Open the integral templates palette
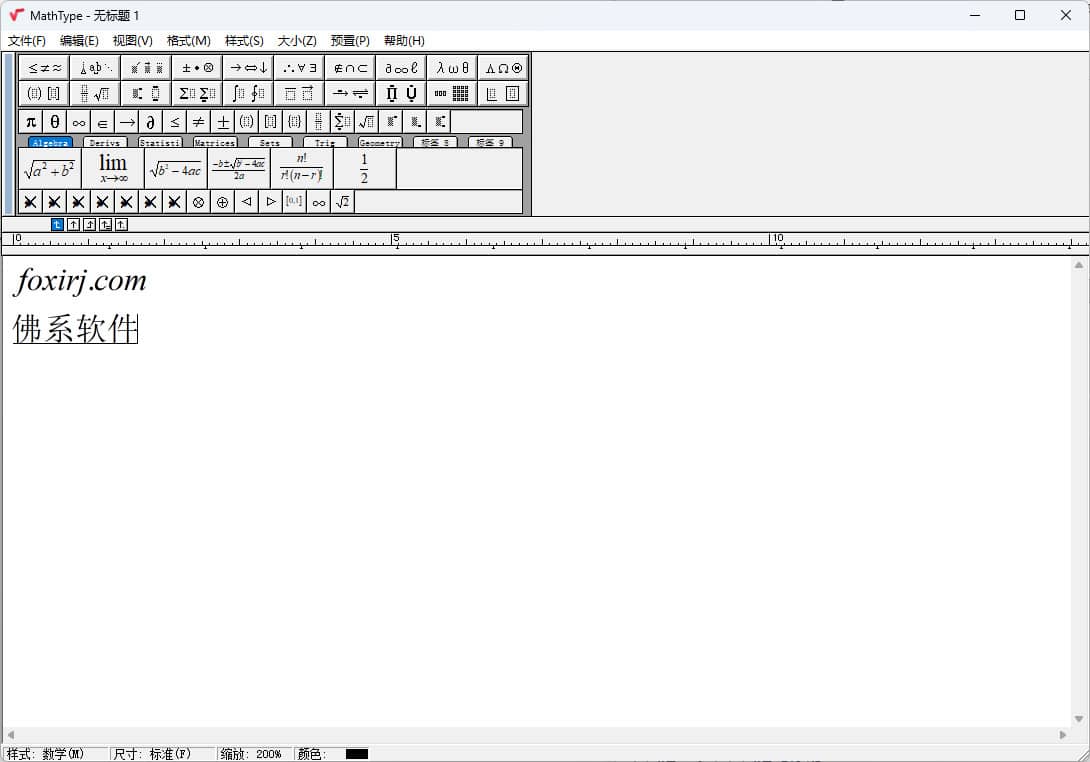 (248, 93)
